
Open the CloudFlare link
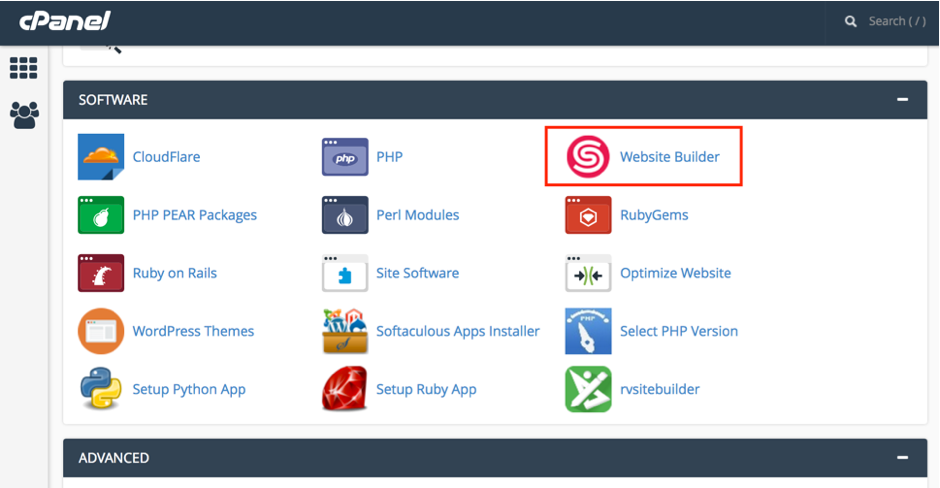point(166,157)
